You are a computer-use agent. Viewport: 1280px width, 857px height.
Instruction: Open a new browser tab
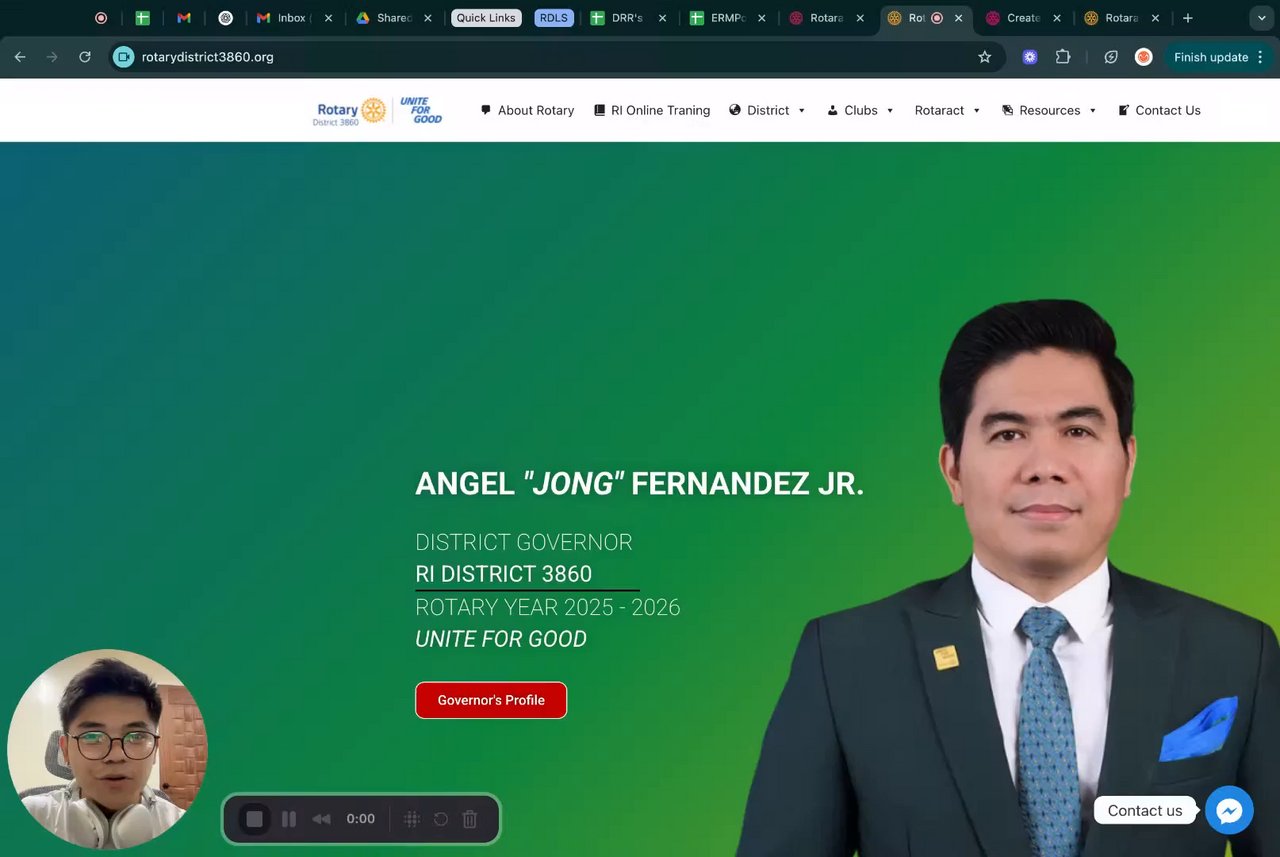coord(1188,18)
